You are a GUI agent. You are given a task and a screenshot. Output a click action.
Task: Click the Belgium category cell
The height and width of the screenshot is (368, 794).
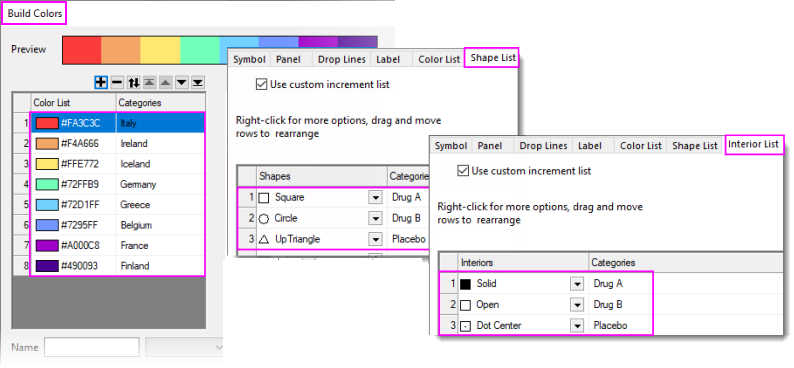[x=161, y=225]
